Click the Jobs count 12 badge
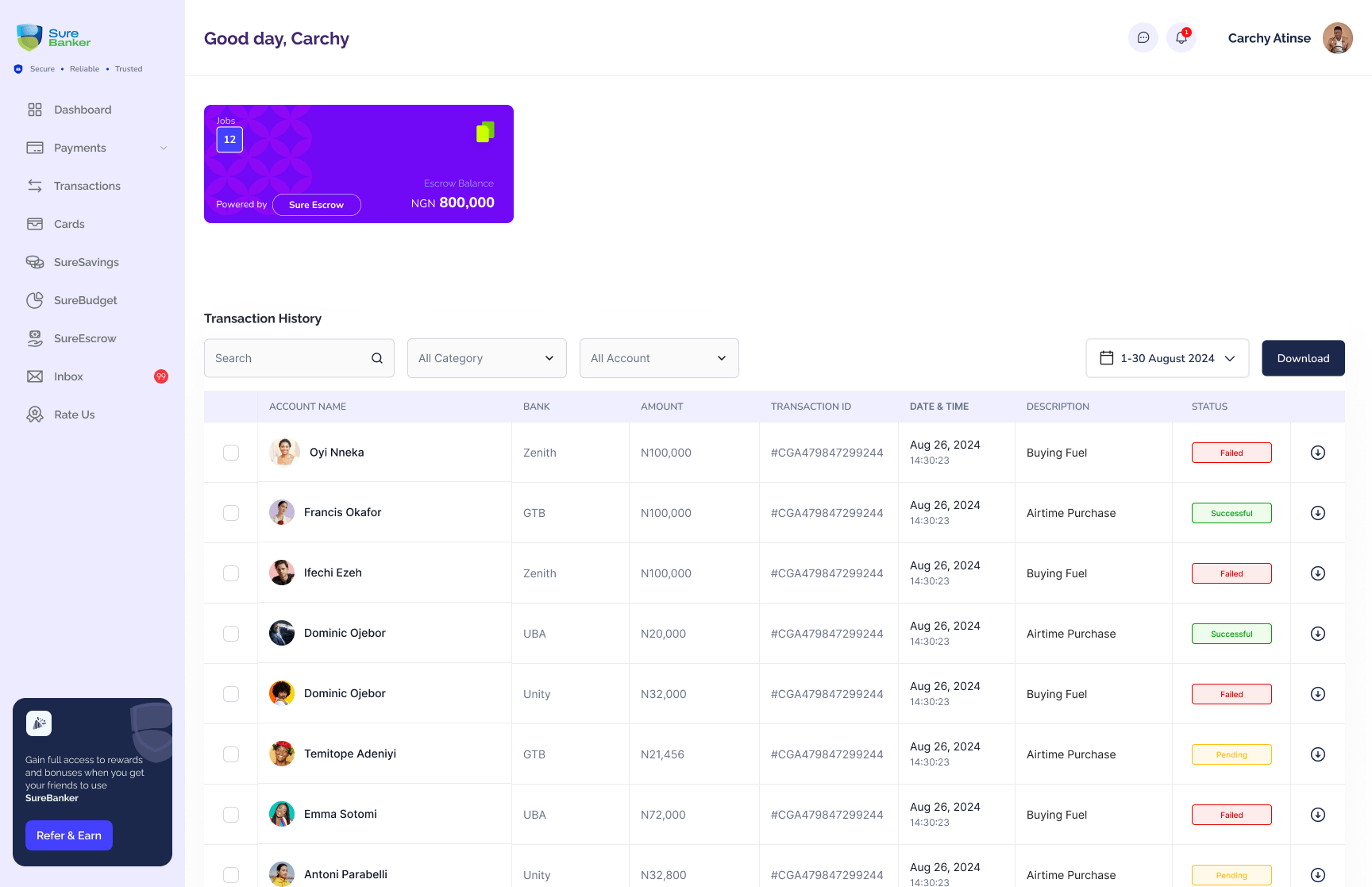The image size is (1372, 887). pos(229,140)
